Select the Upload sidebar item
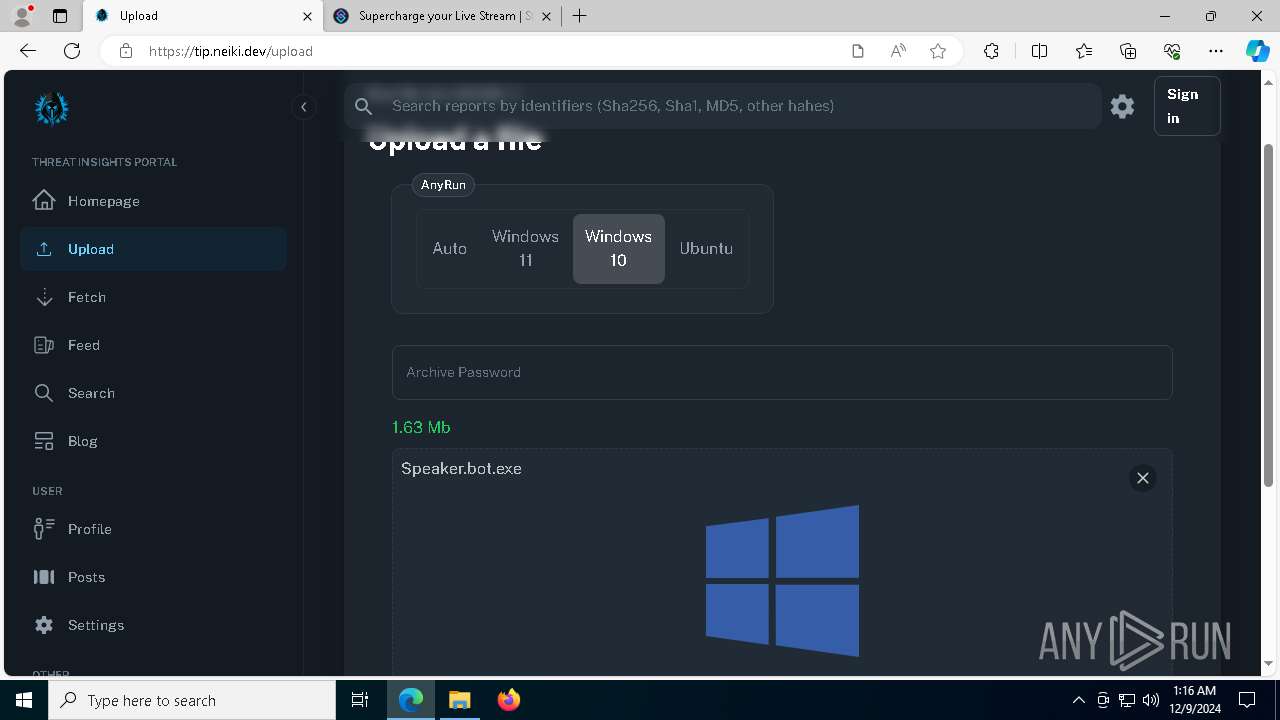The width and height of the screenshot is (1280, 720). [x=153, y=249]
